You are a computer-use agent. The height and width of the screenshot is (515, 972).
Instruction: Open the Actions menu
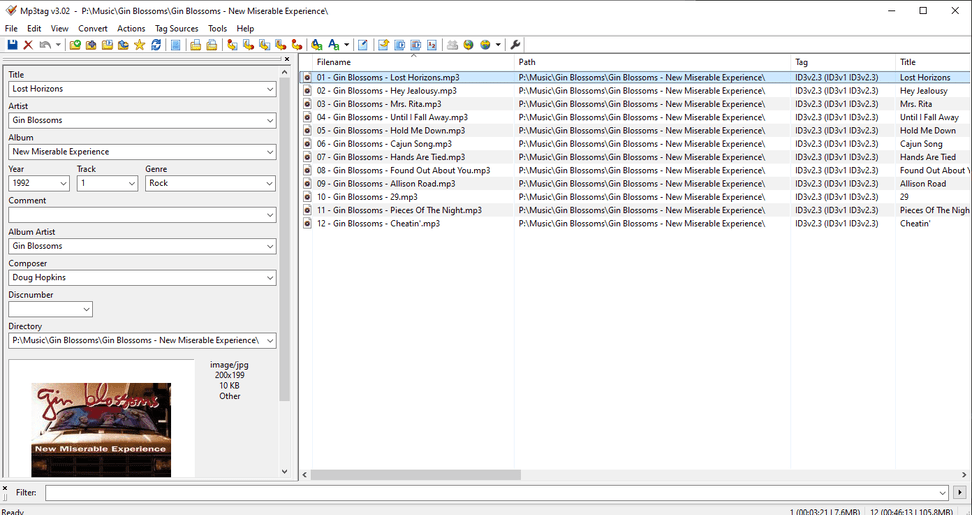(131, 29)
